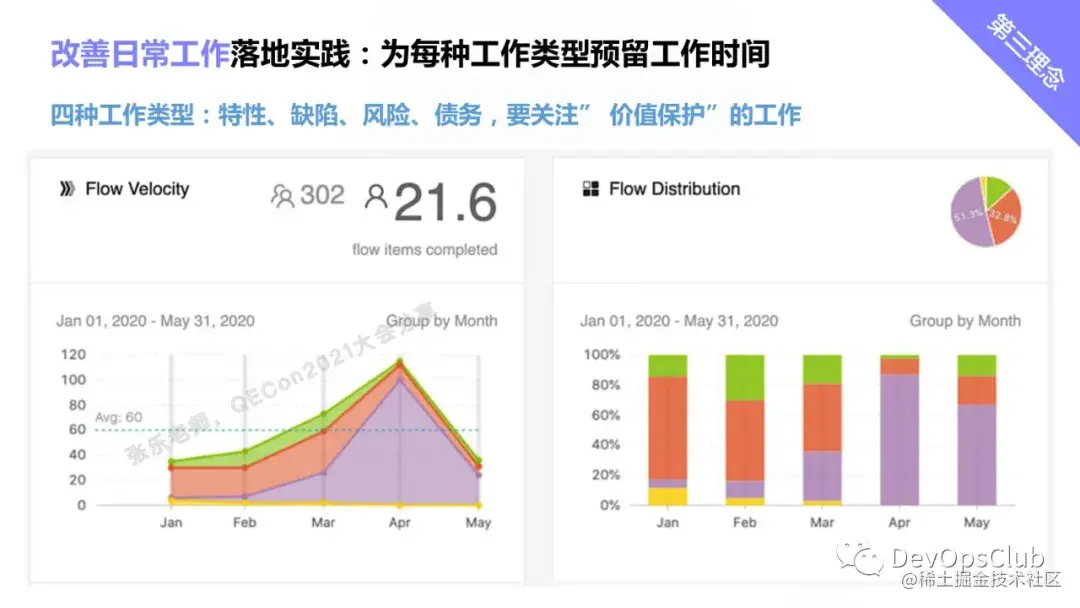Click the Jan stacked bar in distribution chart
The width and height of the screenshot is (1080, 608).
667,430
